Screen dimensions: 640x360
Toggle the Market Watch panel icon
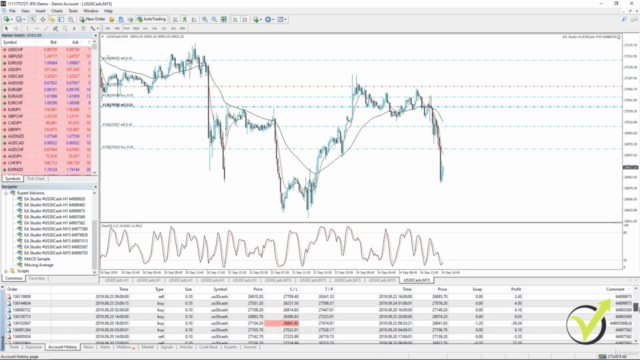pyautogui.click(x=33, y=19)
